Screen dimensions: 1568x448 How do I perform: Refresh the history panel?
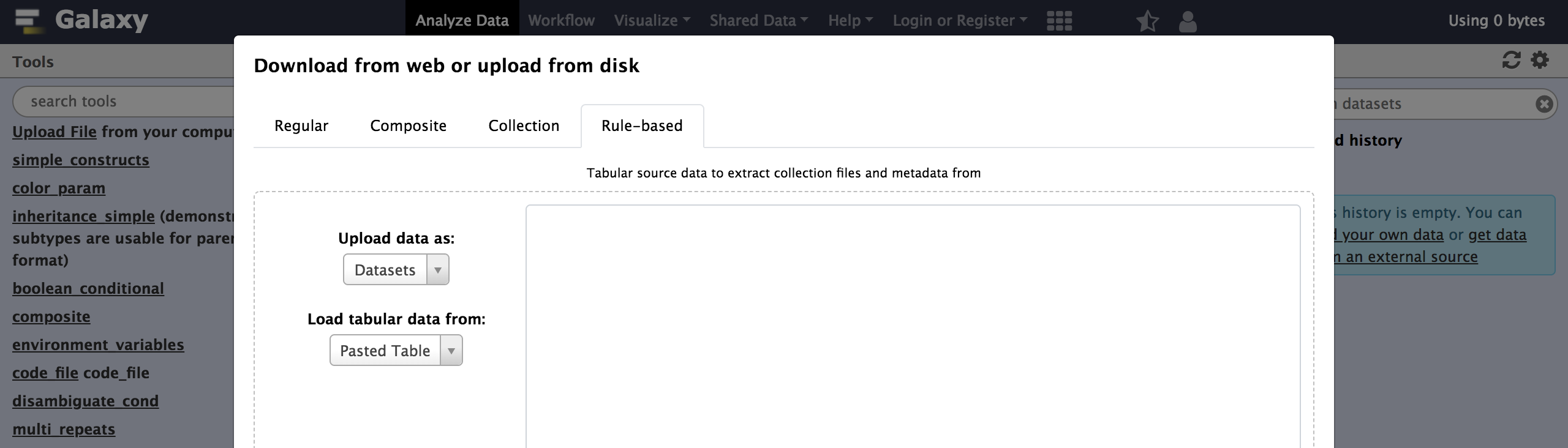pyautogui.click(x=1511, y=60)
